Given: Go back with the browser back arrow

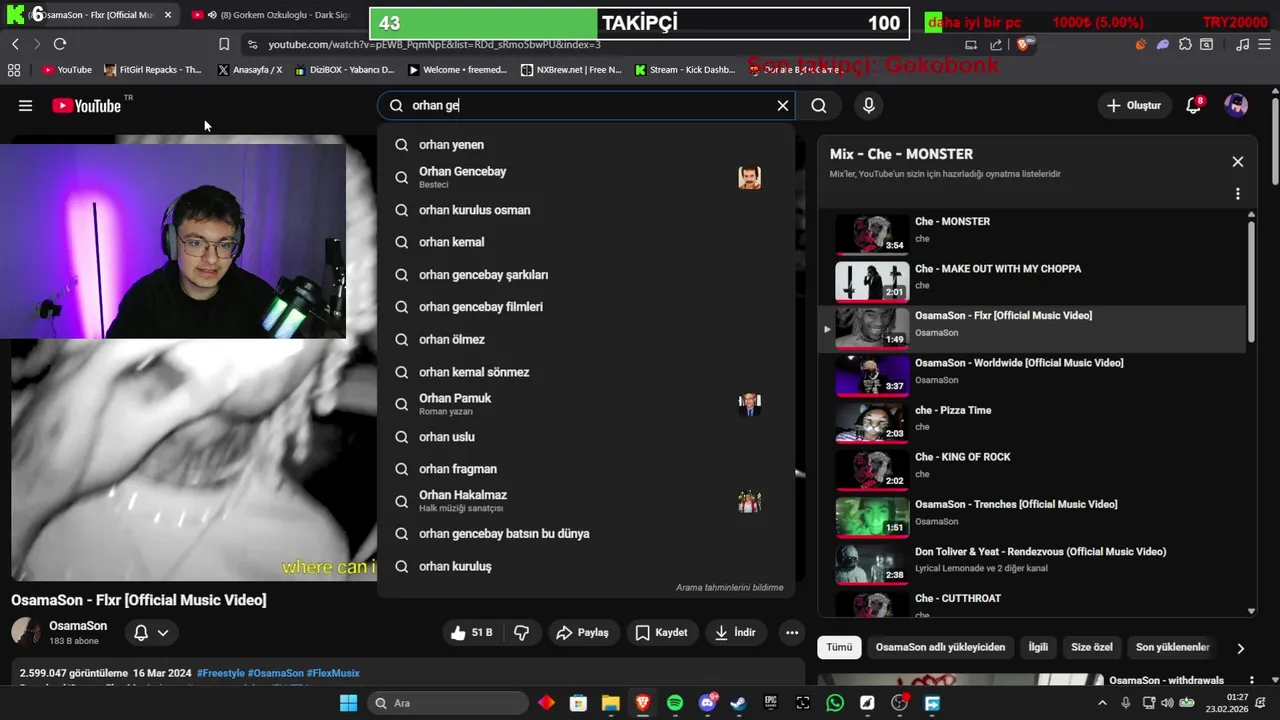Looking at the screenshot, I should tap(15, 44).
